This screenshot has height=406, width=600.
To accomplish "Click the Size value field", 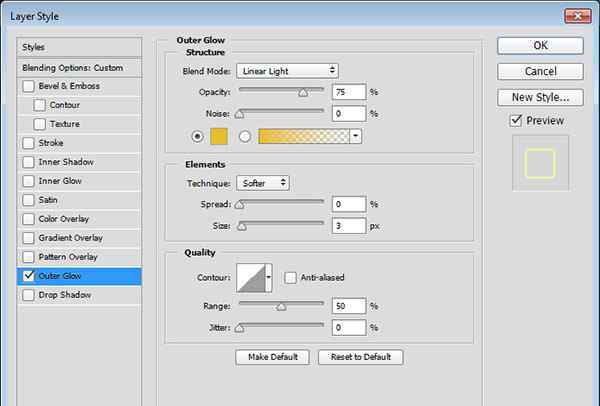I will click(x=349, y=226).
